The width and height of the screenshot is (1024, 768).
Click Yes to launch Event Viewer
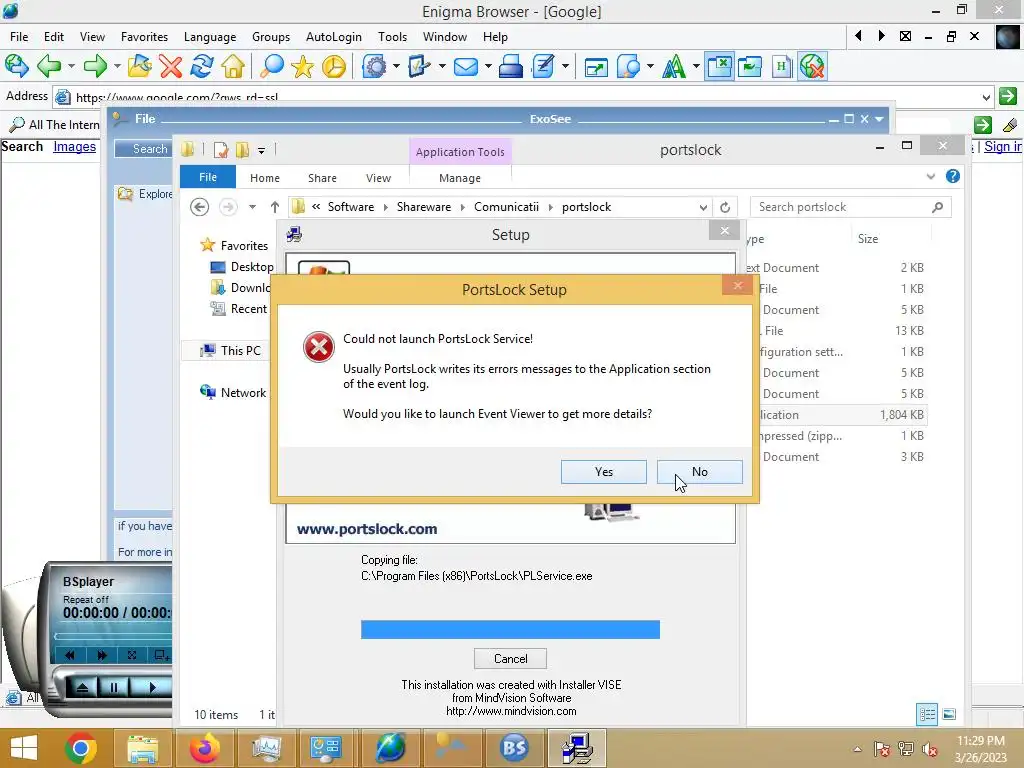[x=603, y=472]
